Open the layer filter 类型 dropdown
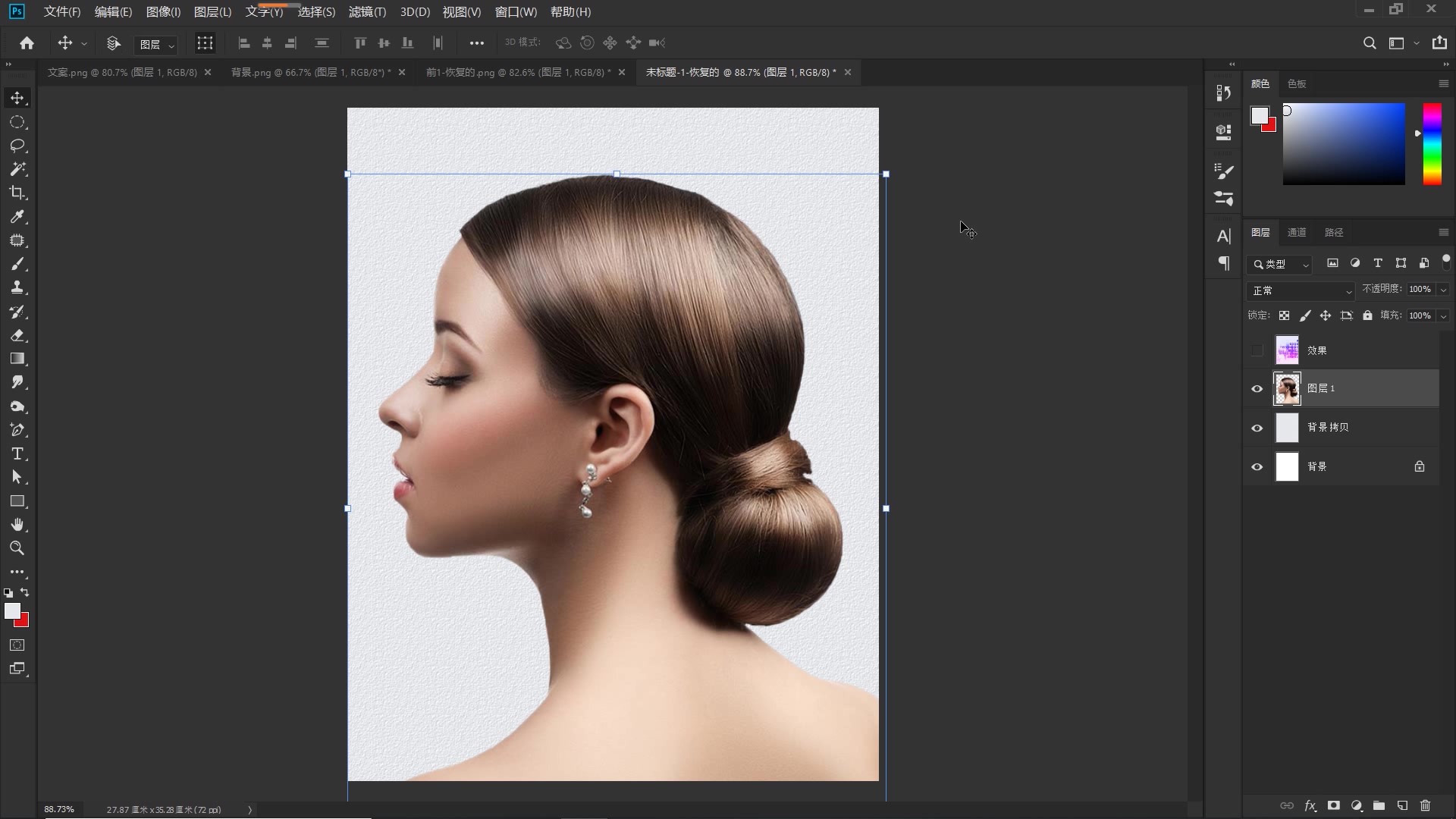1456x819 pixels. 1280,264
